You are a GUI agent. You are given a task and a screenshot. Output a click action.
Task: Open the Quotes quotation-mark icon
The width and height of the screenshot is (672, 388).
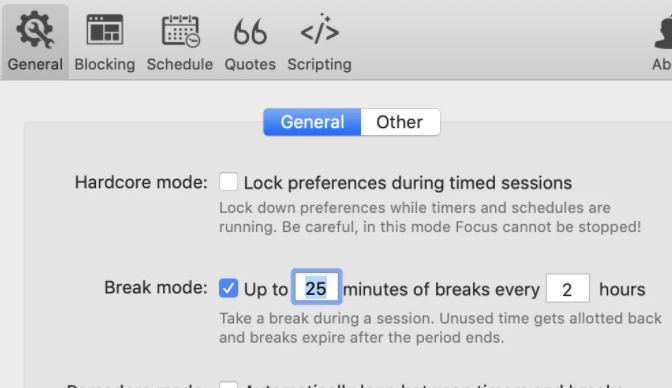(x=250, y=31)
